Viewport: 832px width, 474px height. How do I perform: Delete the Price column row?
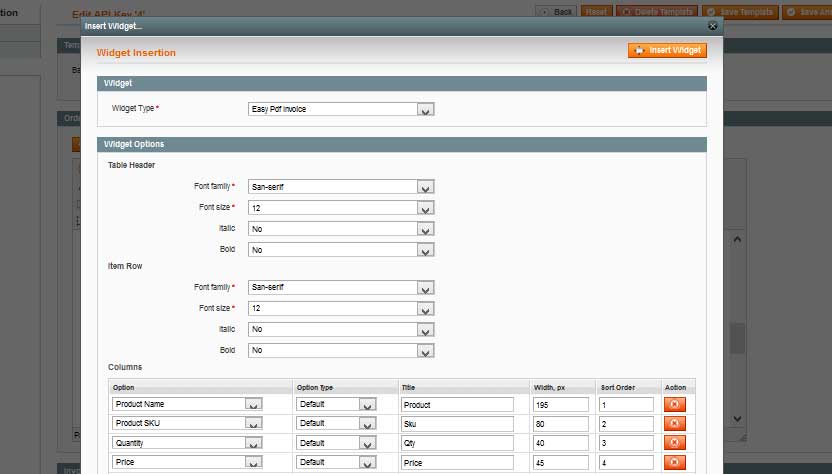674,462
